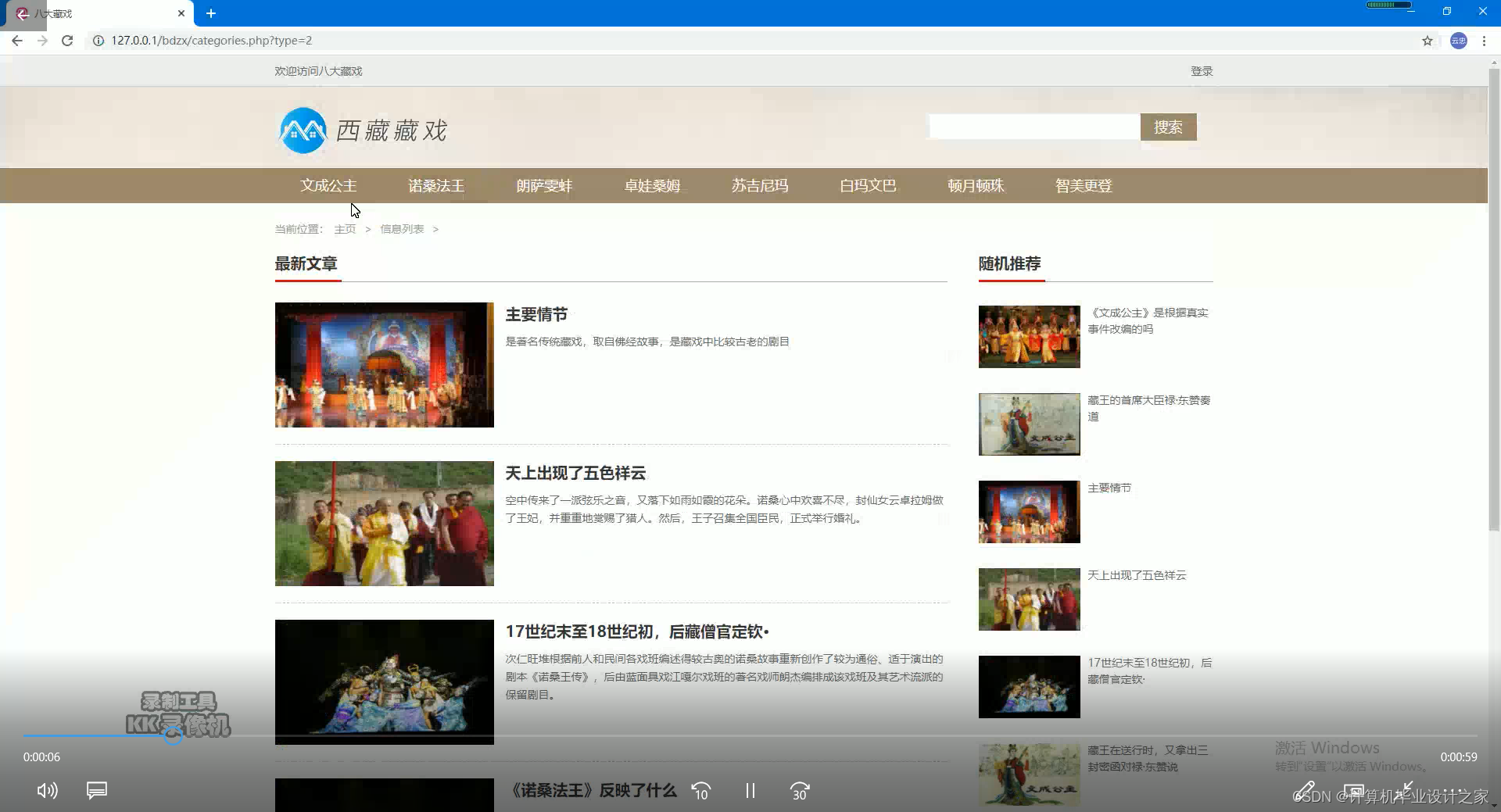Click the stage performance thumbnail of 主要情节 article

click(x=385, y=365)
